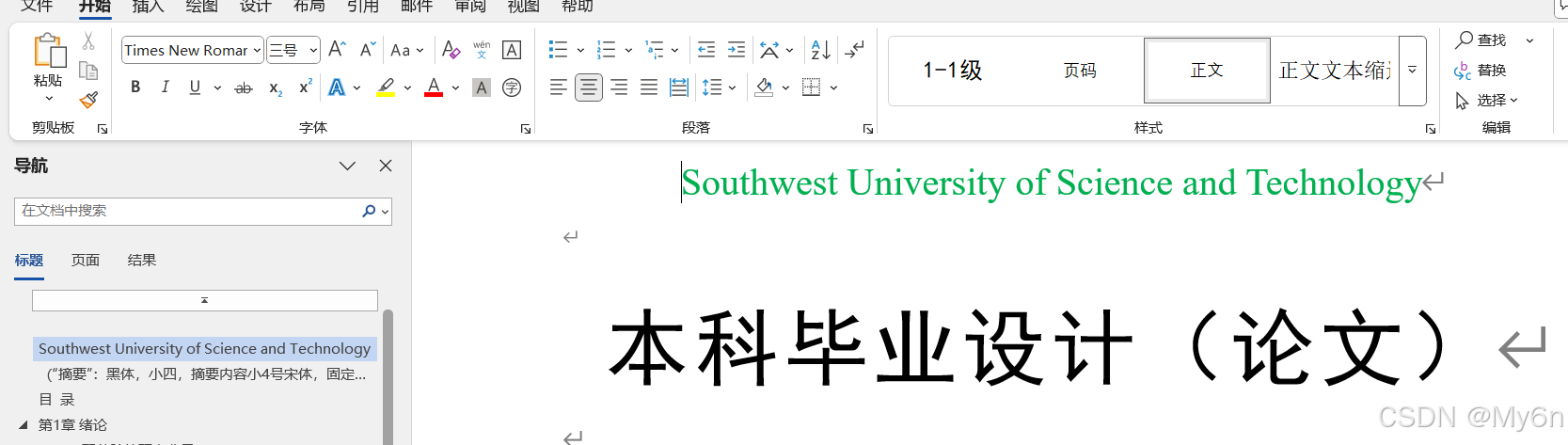
Task: Toggle superscript formatting
Action: click(x=305, y=87)
